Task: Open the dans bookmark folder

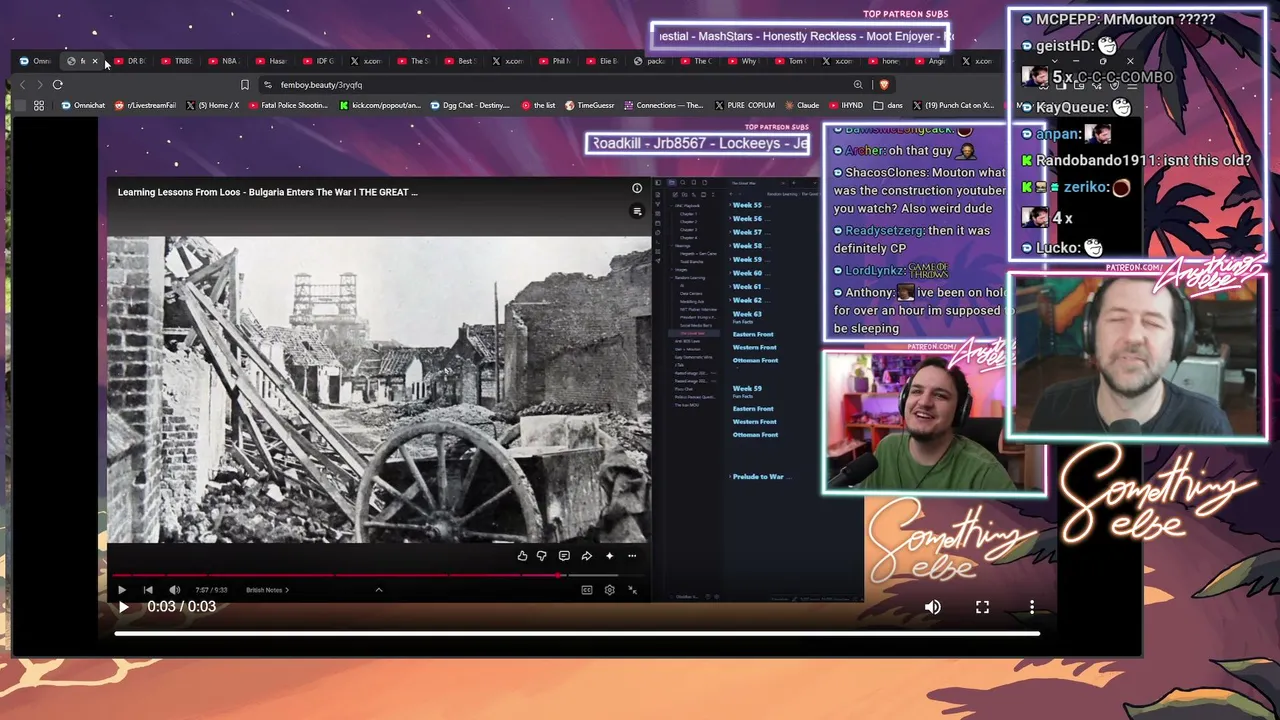Action: point(888,105)
